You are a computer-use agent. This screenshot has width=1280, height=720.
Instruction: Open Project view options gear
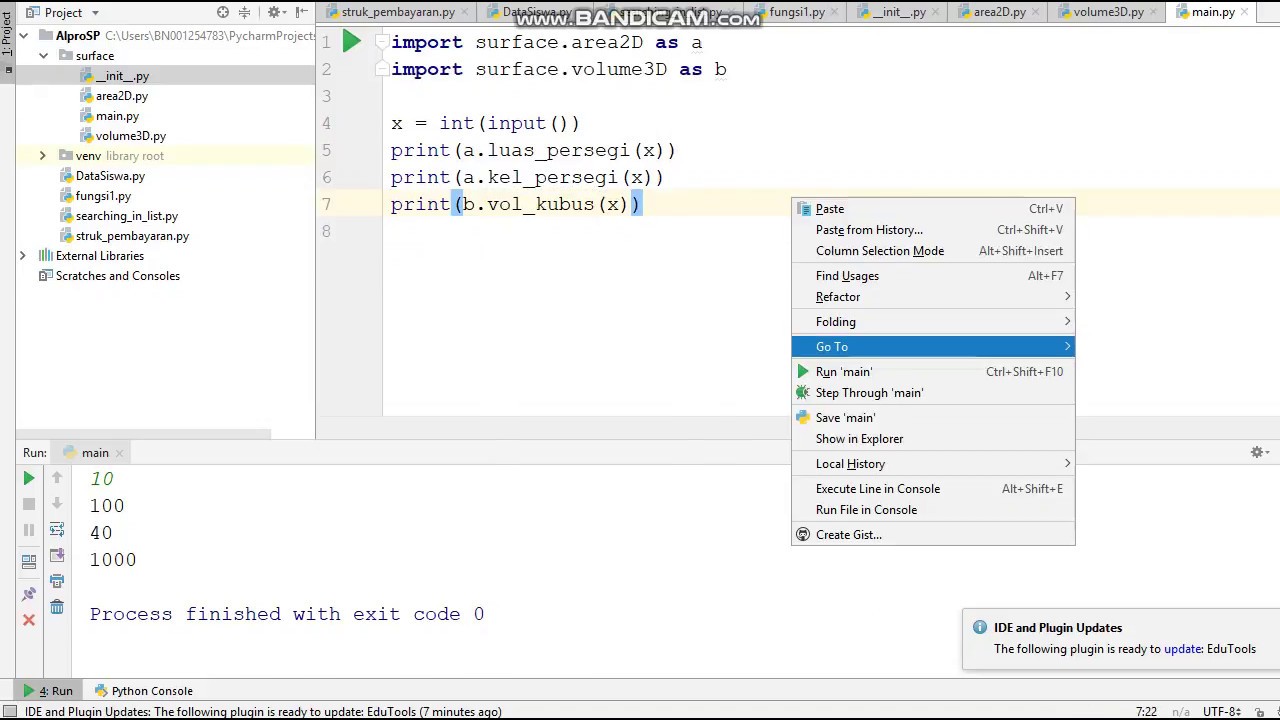click(x=274, y=12)
